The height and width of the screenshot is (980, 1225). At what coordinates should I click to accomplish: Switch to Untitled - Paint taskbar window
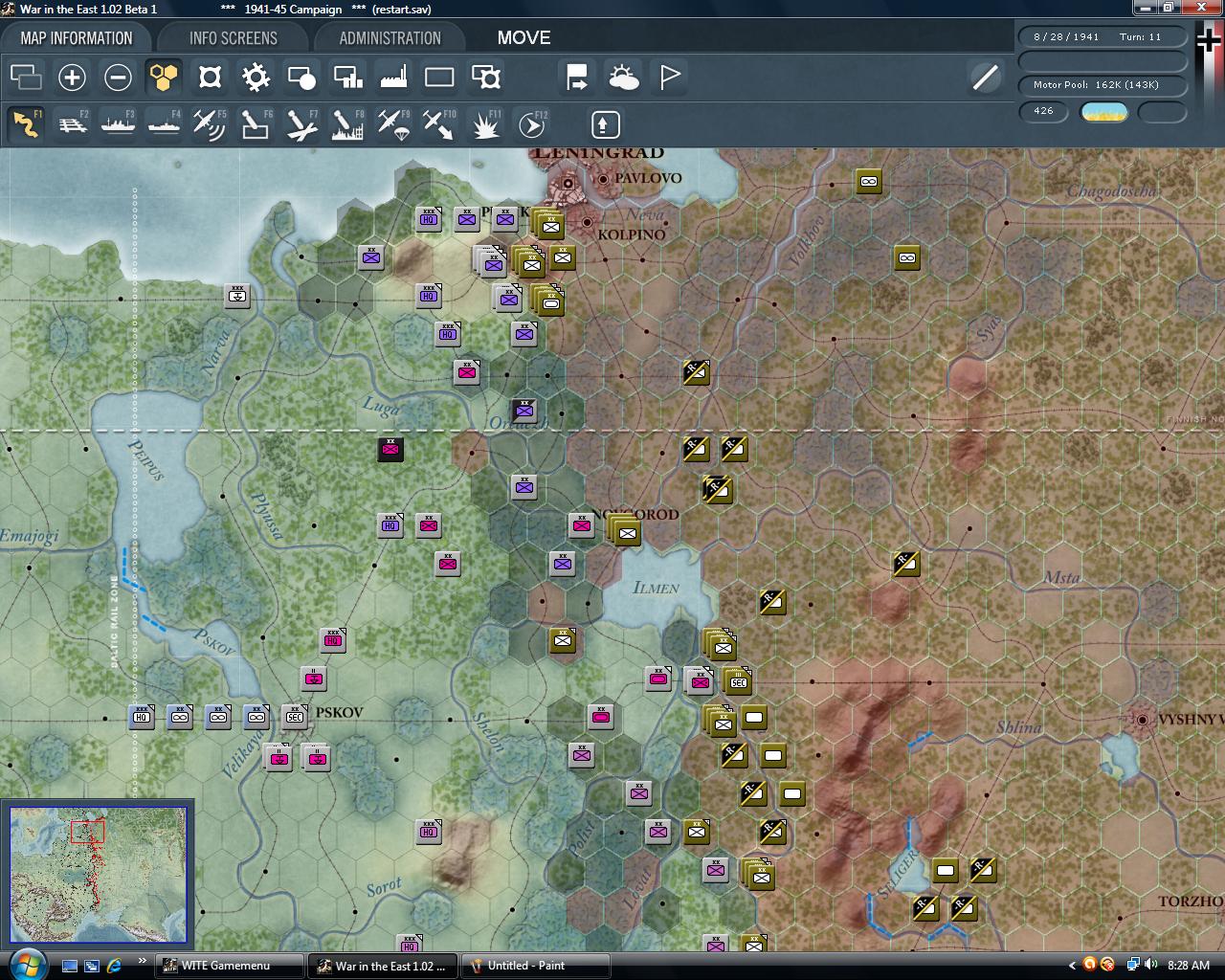click(536, 966)
